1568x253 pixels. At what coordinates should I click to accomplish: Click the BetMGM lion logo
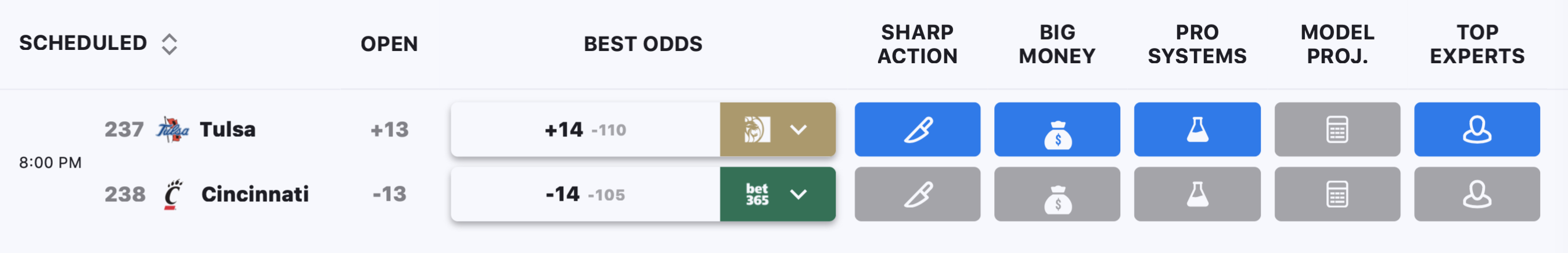point(757,129)
